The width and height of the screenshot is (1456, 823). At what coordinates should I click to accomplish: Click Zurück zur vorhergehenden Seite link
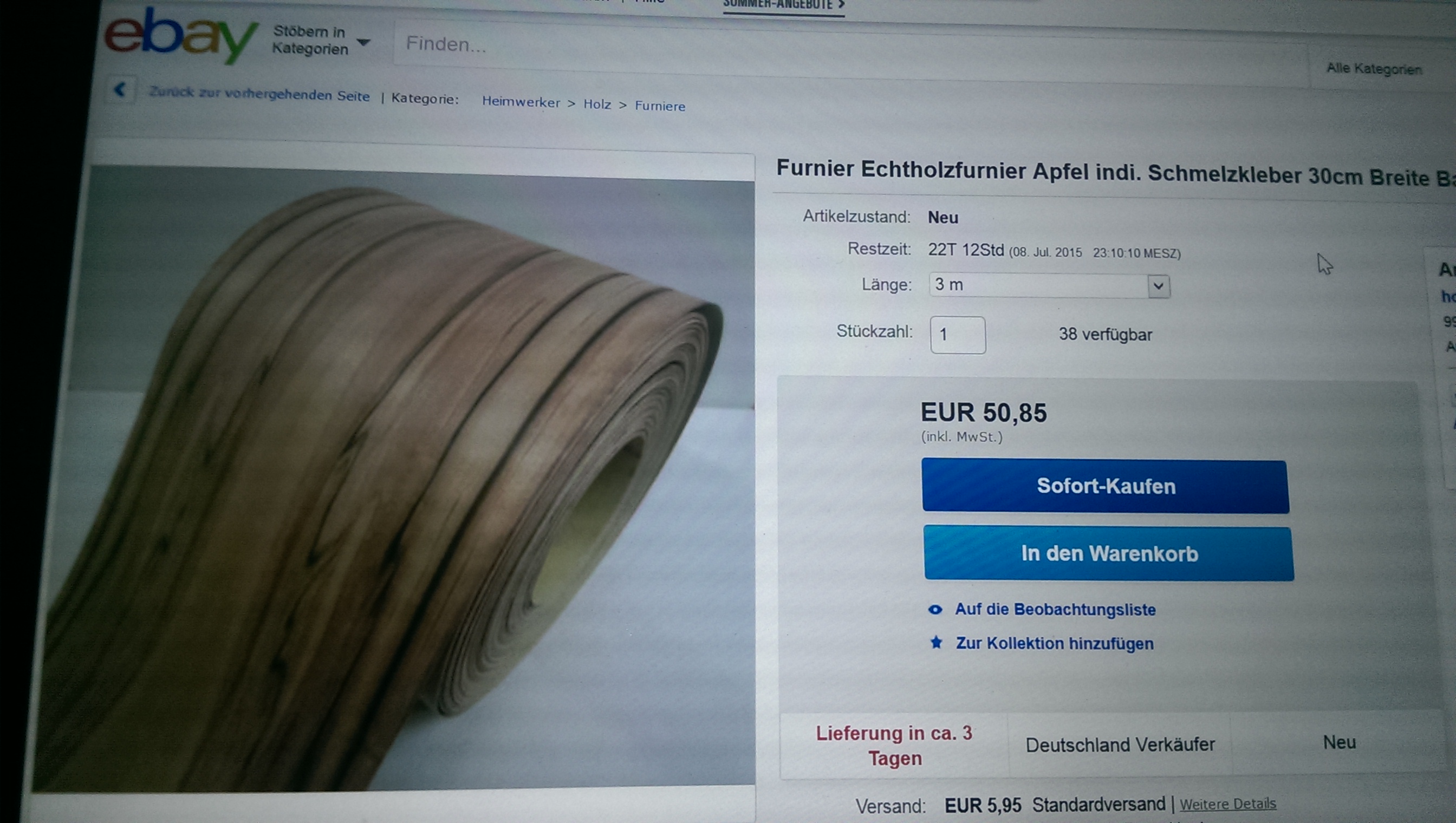[259, 94]
